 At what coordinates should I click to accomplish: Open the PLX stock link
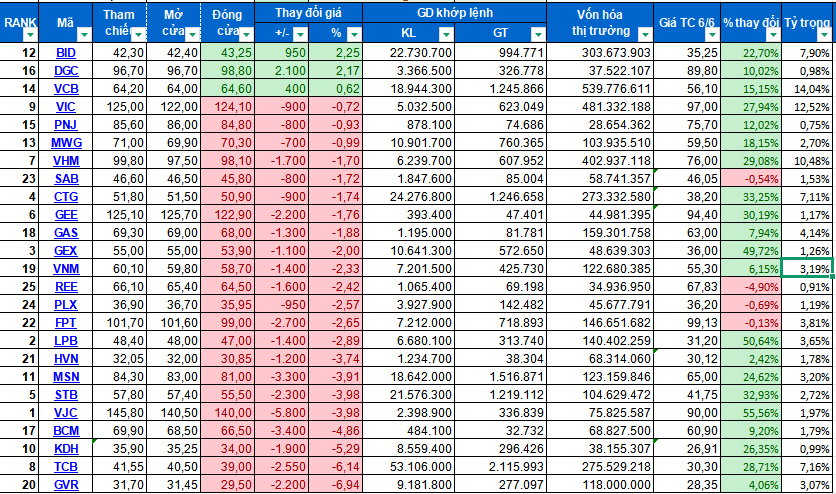pyautogui.click(x=66, y=305)
